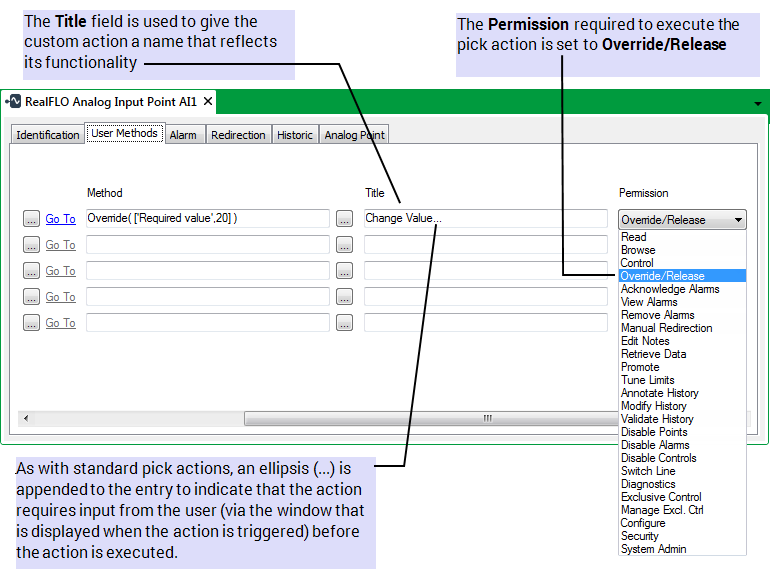770x579 pixels.
Task: Click the RealFLO Analog Input Point document icon
Action: 13,101
